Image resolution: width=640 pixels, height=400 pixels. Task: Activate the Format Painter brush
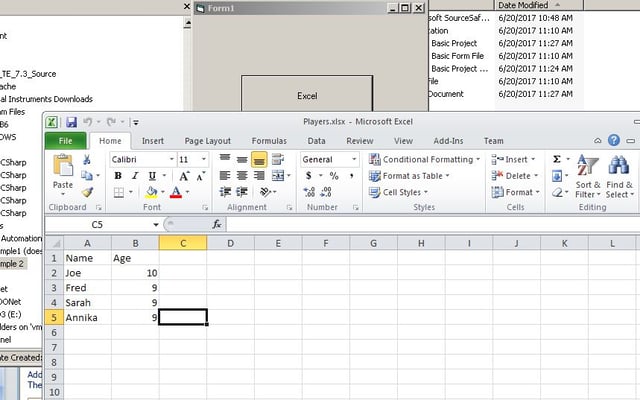point(87,192)
